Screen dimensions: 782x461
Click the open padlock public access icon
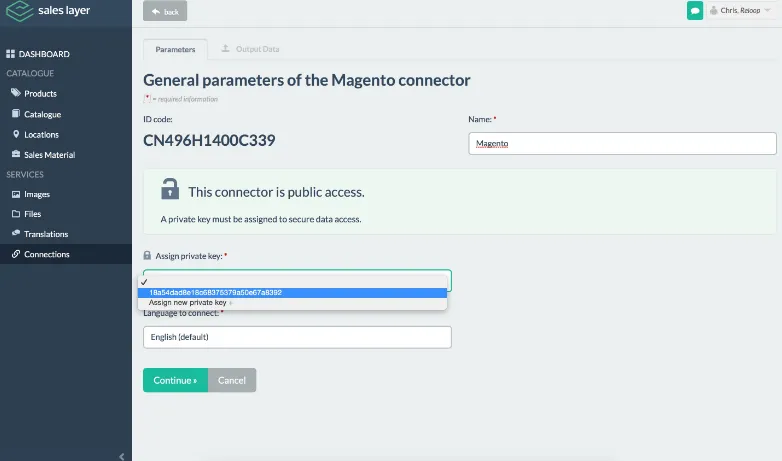tap(170, 189)
